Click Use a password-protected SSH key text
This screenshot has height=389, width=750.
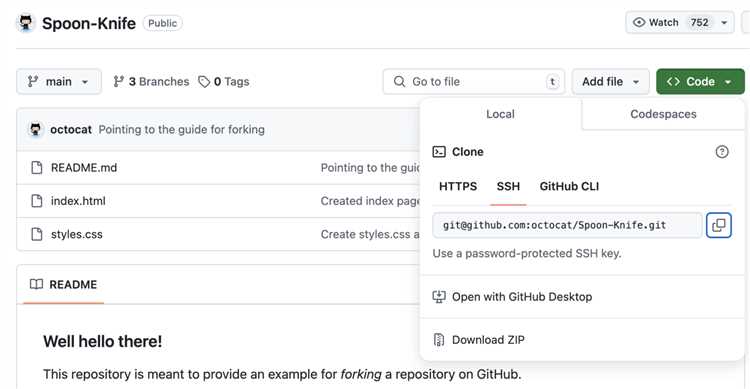527,253
